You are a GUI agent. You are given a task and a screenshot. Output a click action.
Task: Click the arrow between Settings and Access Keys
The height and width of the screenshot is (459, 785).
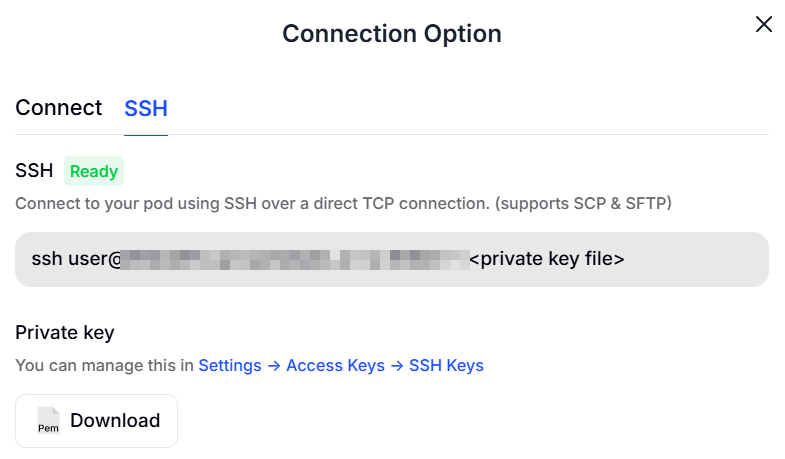(x=273, y=365)
